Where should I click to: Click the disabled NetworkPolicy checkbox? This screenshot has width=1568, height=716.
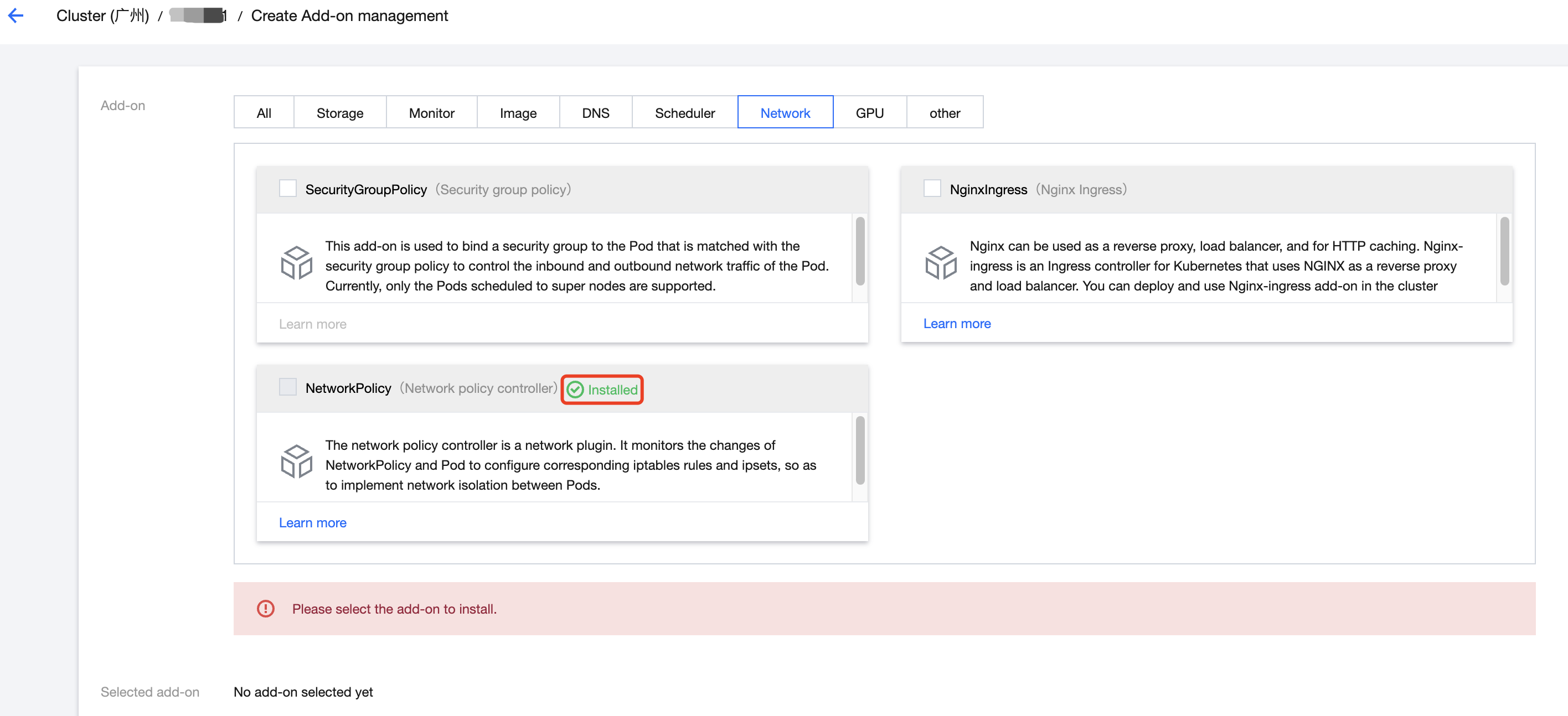point(288,387)
